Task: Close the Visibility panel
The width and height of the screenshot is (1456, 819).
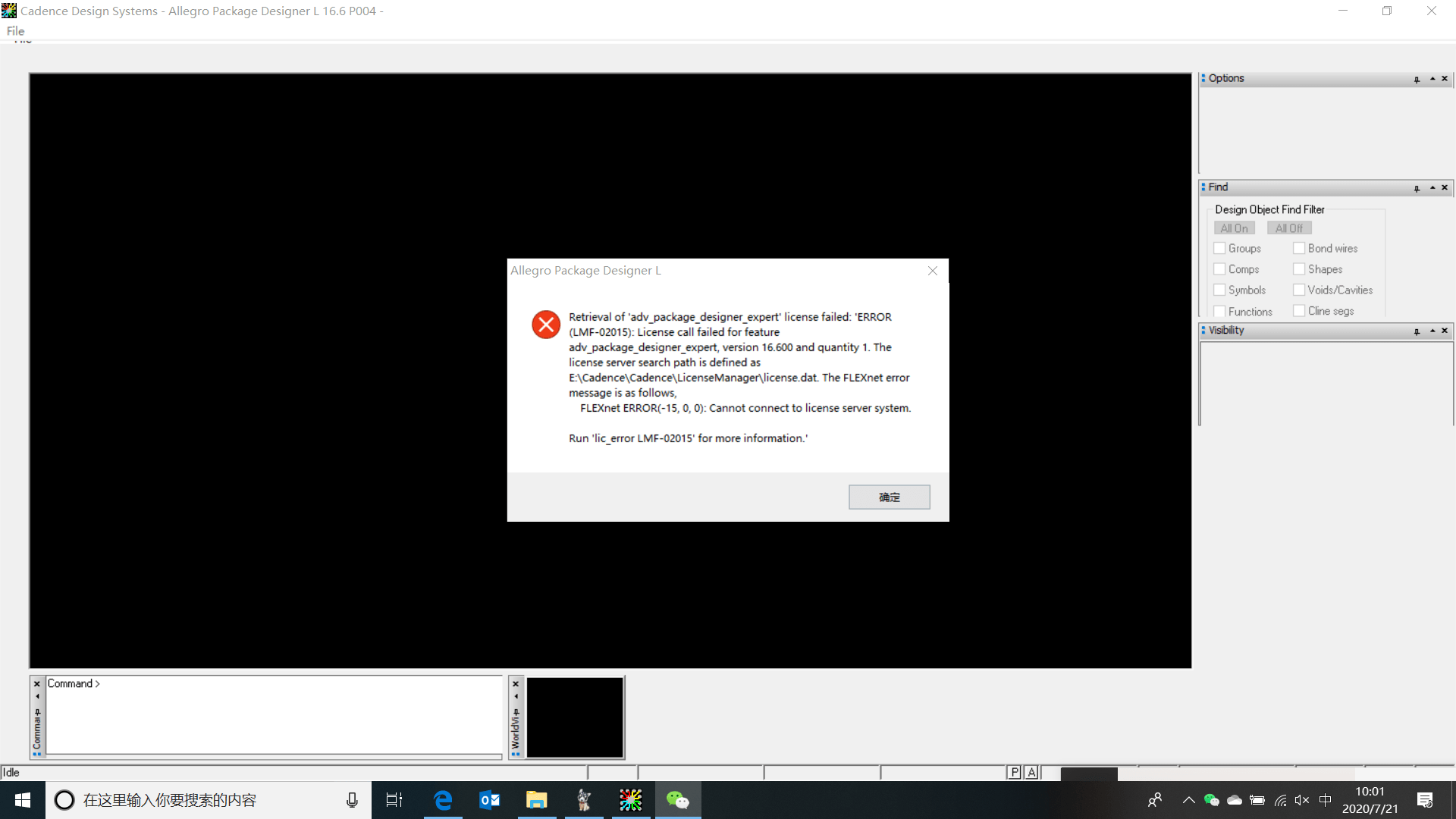Action: click(1445, 331)
